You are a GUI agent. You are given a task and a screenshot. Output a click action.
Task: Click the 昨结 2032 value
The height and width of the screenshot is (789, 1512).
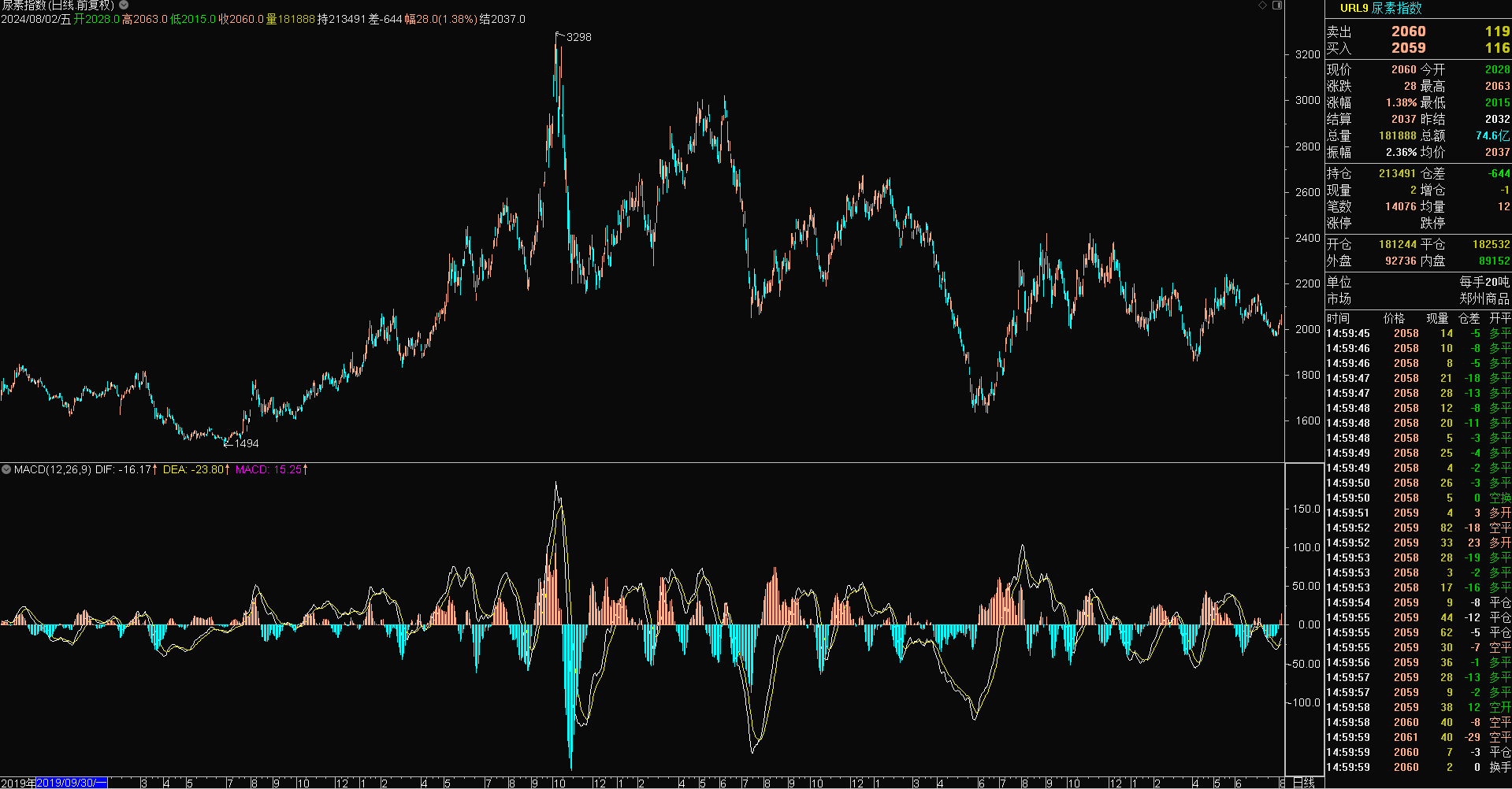[x=1497, y=119]
